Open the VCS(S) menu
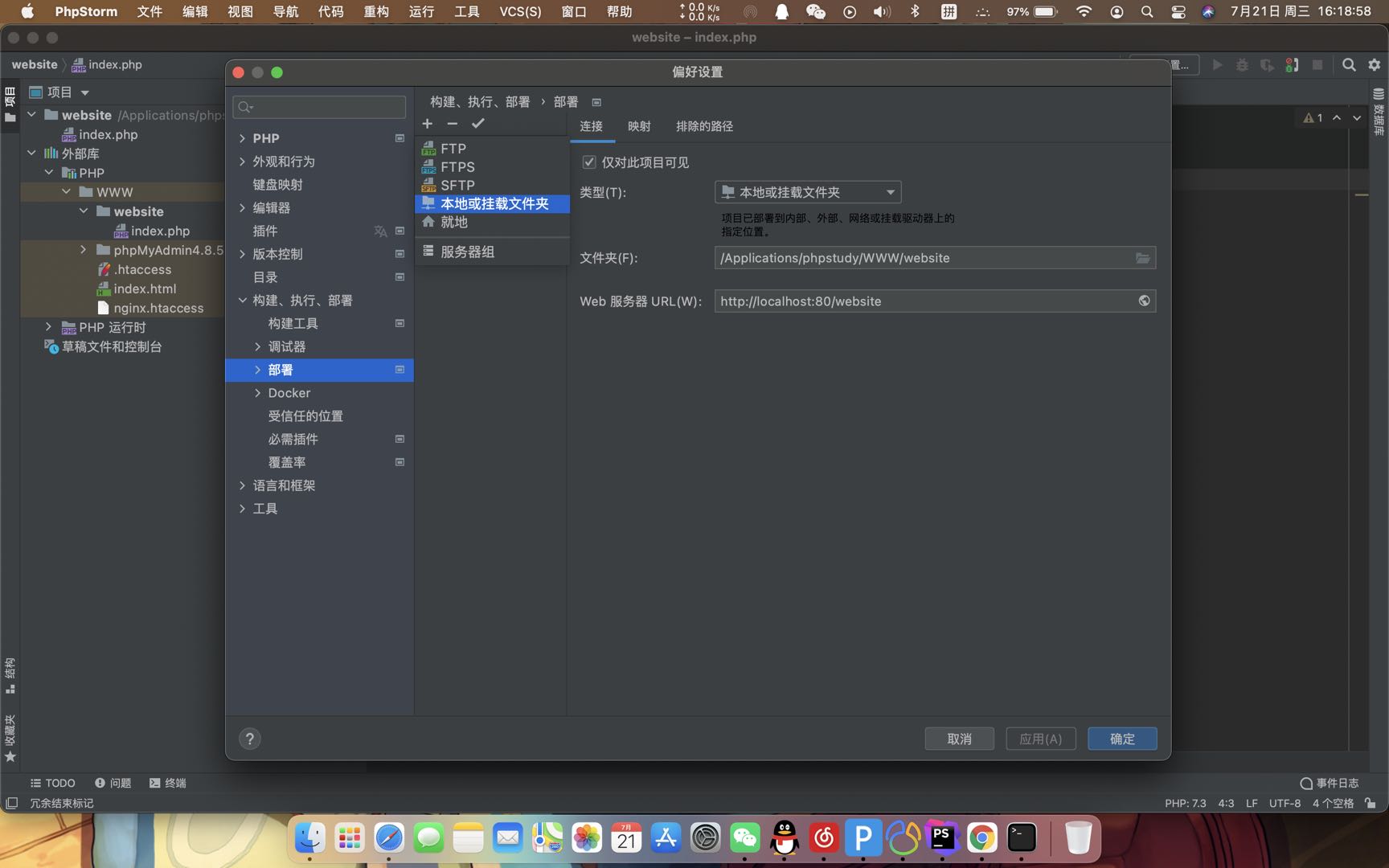 coord(520,11)
